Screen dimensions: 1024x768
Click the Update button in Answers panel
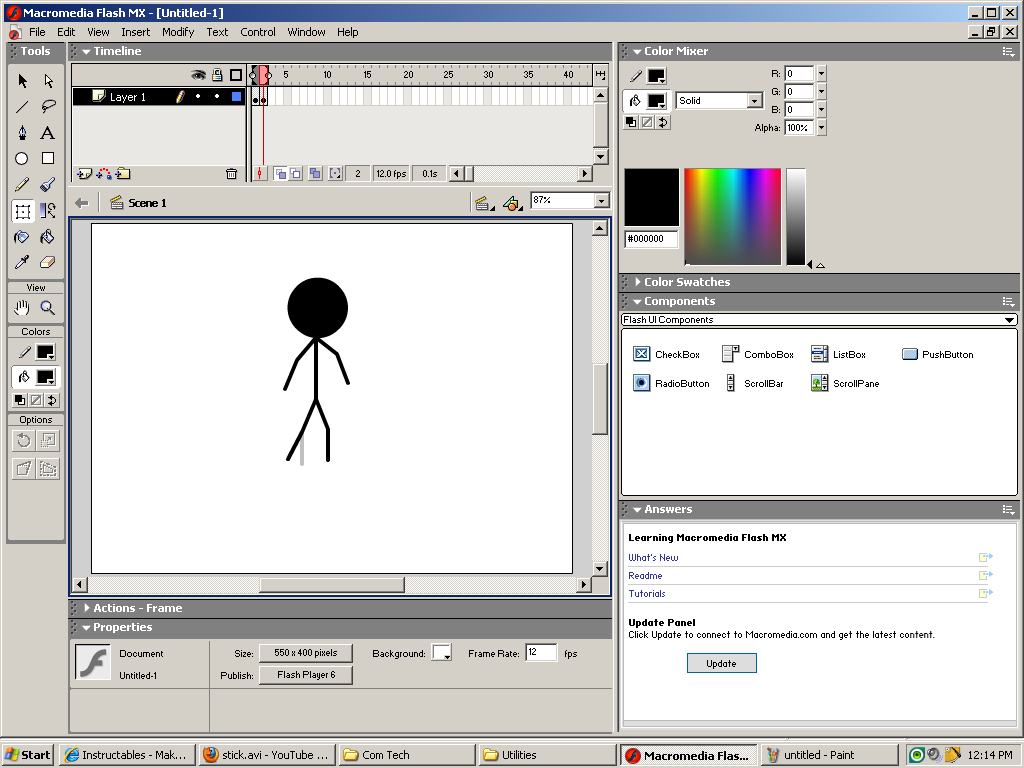721,662
